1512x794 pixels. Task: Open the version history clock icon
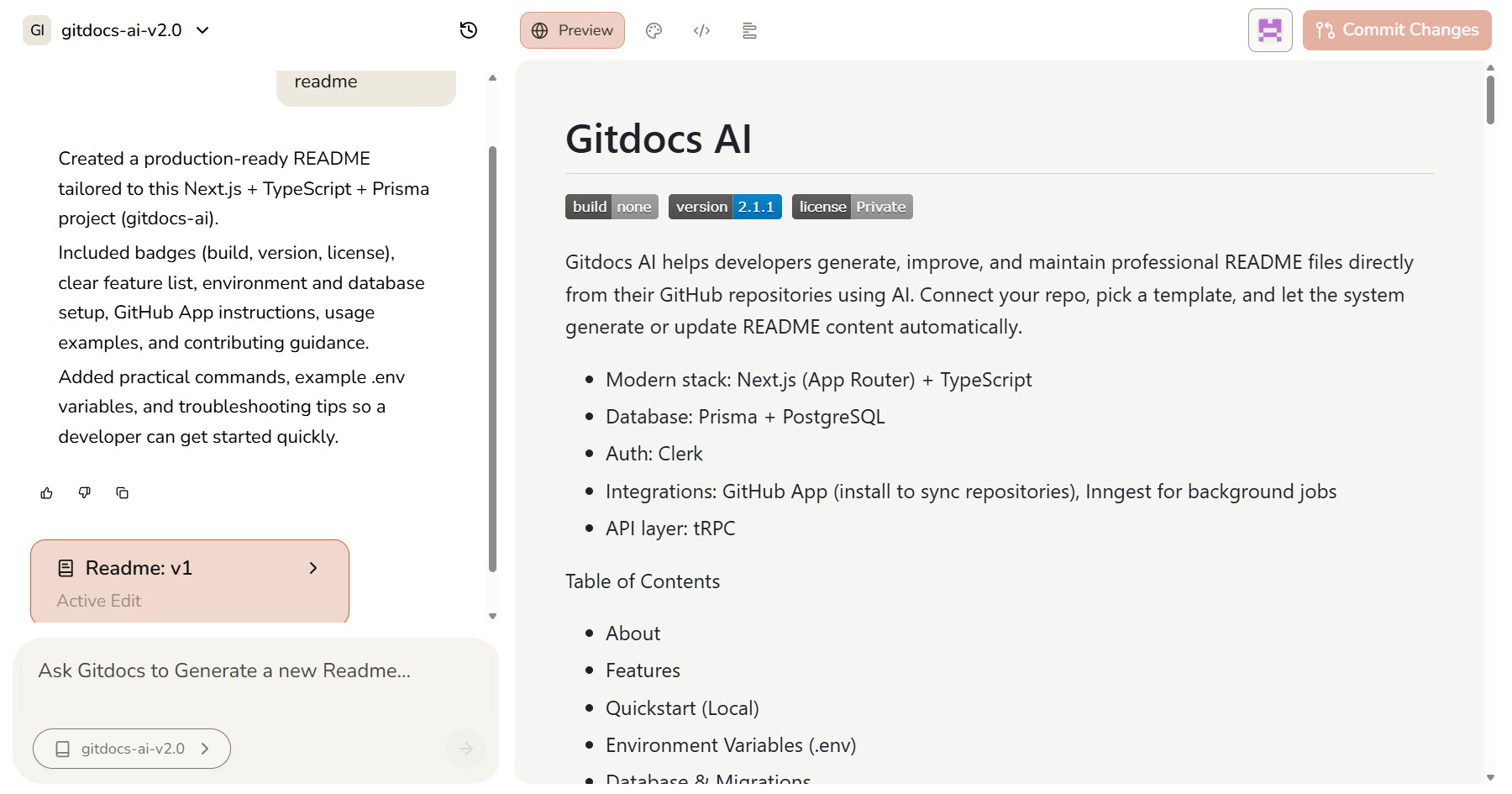[x=469, y=30]
